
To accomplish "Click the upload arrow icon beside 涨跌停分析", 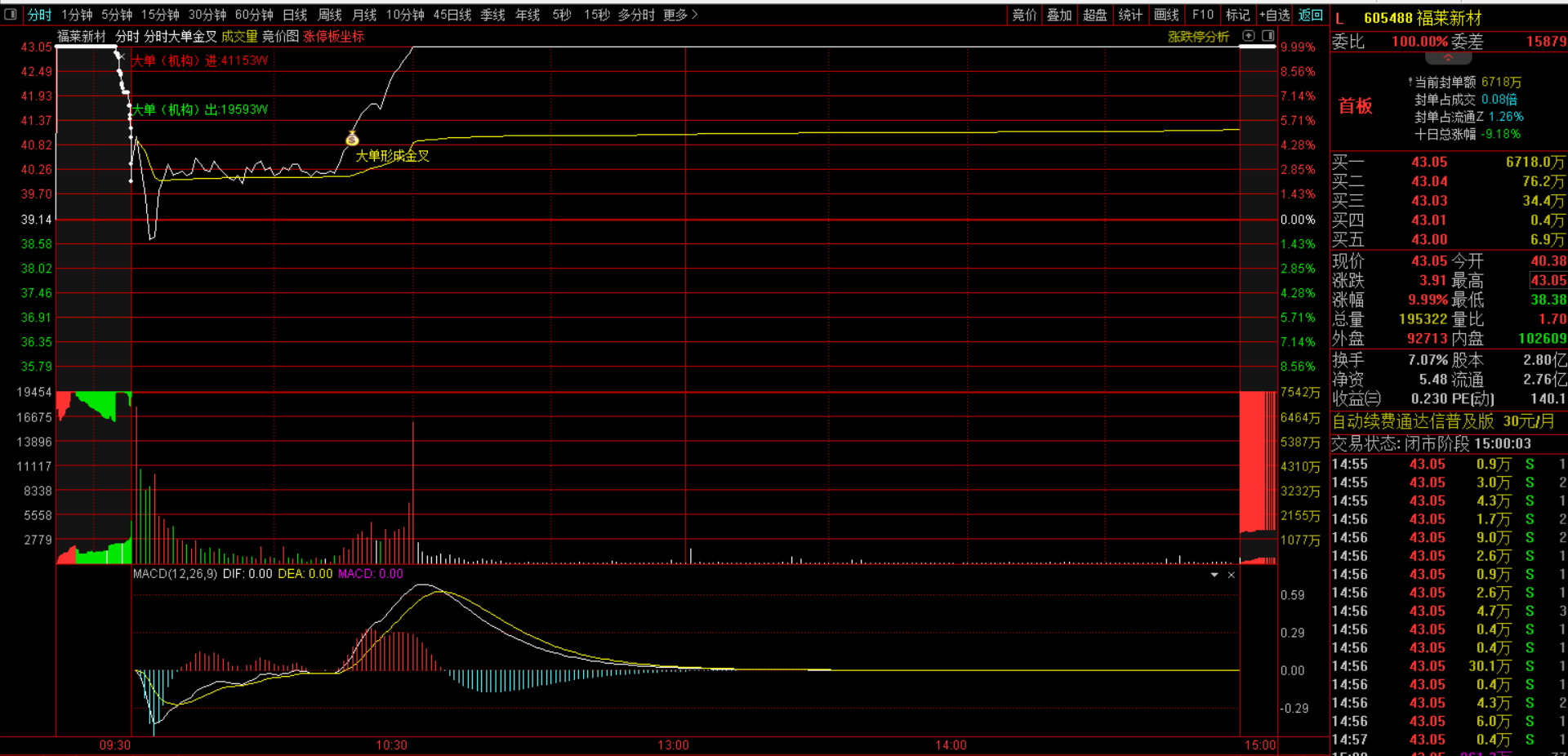I will pos(1249,36).
